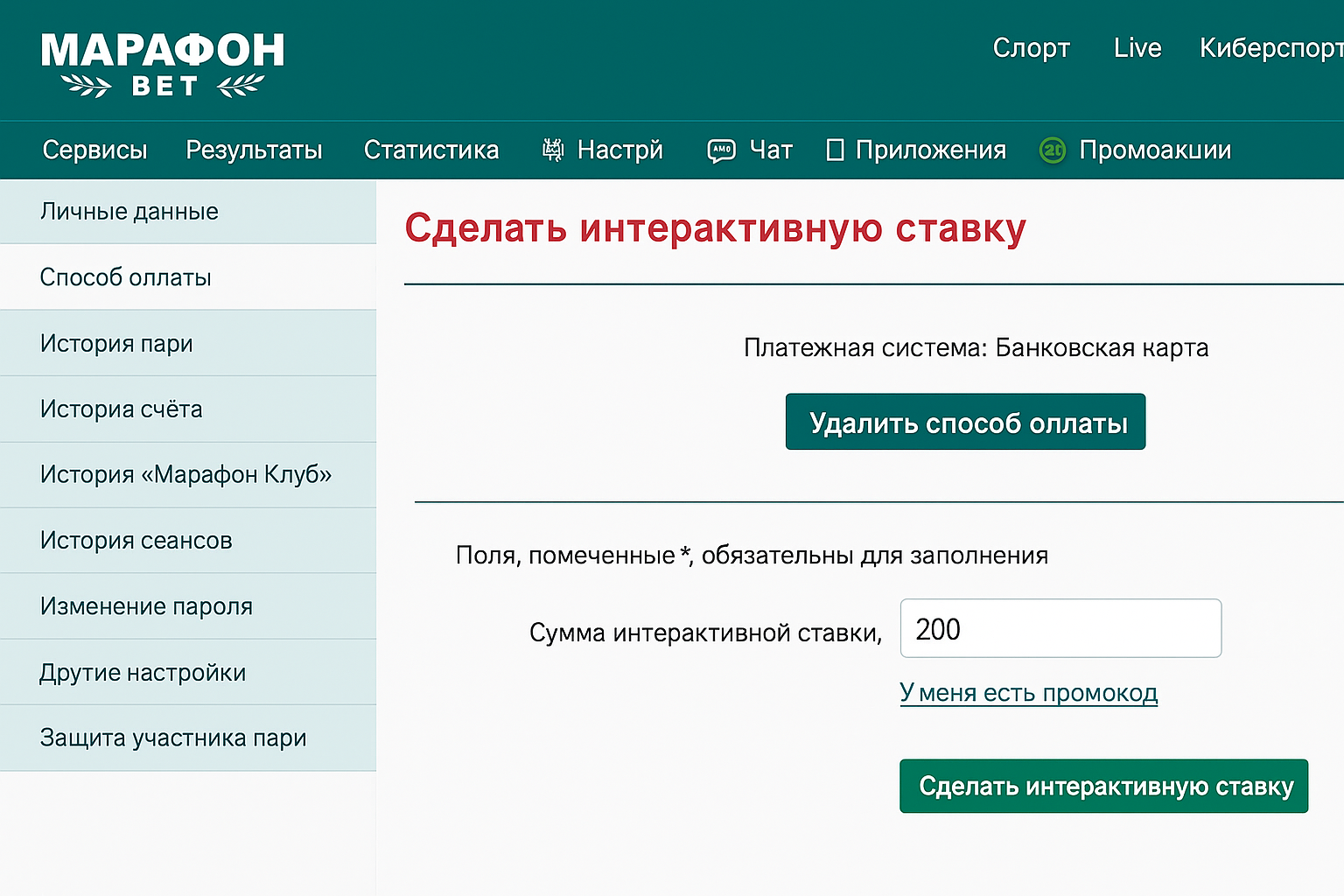Open Защита участника пари in the sidebar
The height and width of the screenshot is (896, 1344).
pos(173,738)
